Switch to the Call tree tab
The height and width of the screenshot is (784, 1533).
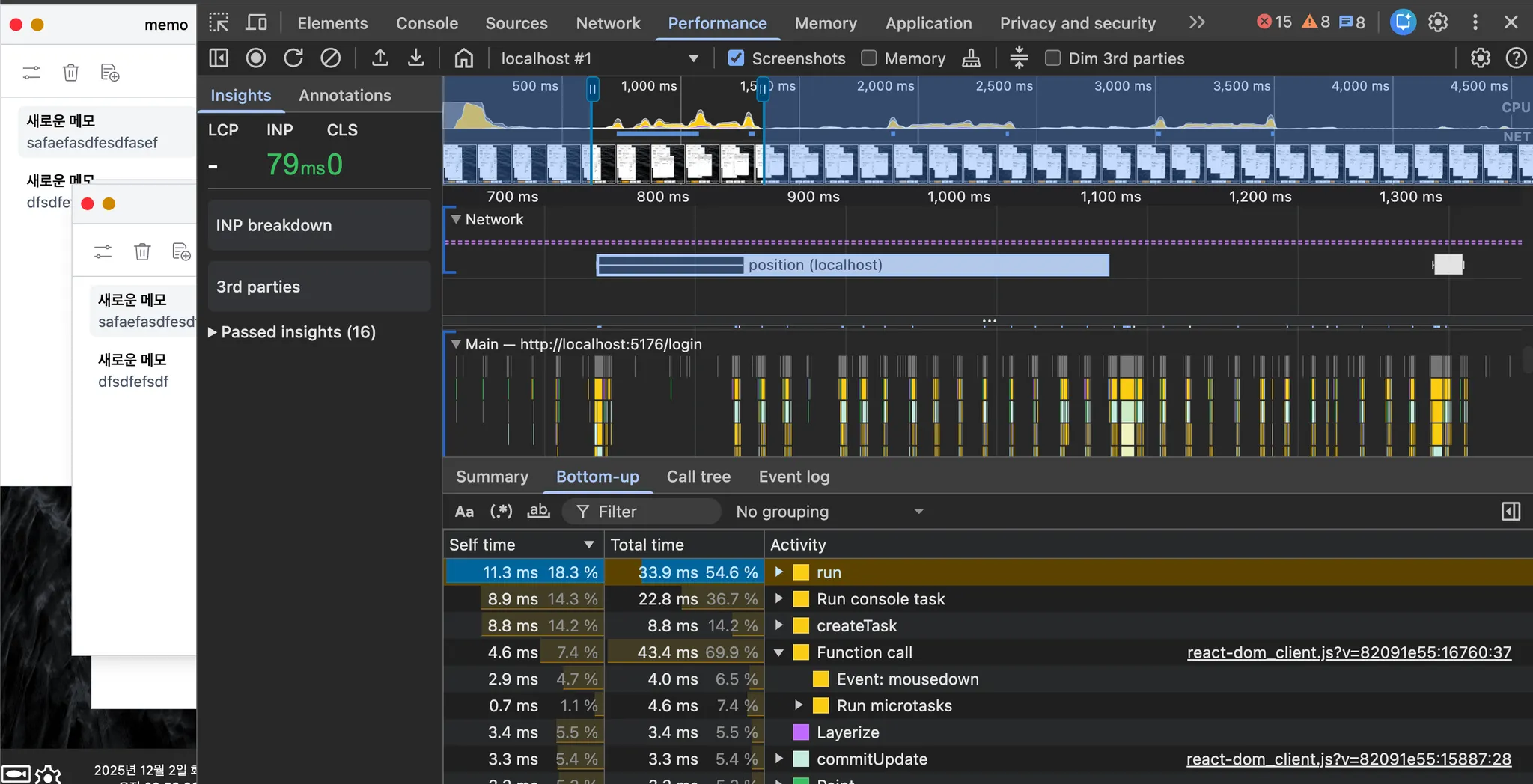point(698,477)
